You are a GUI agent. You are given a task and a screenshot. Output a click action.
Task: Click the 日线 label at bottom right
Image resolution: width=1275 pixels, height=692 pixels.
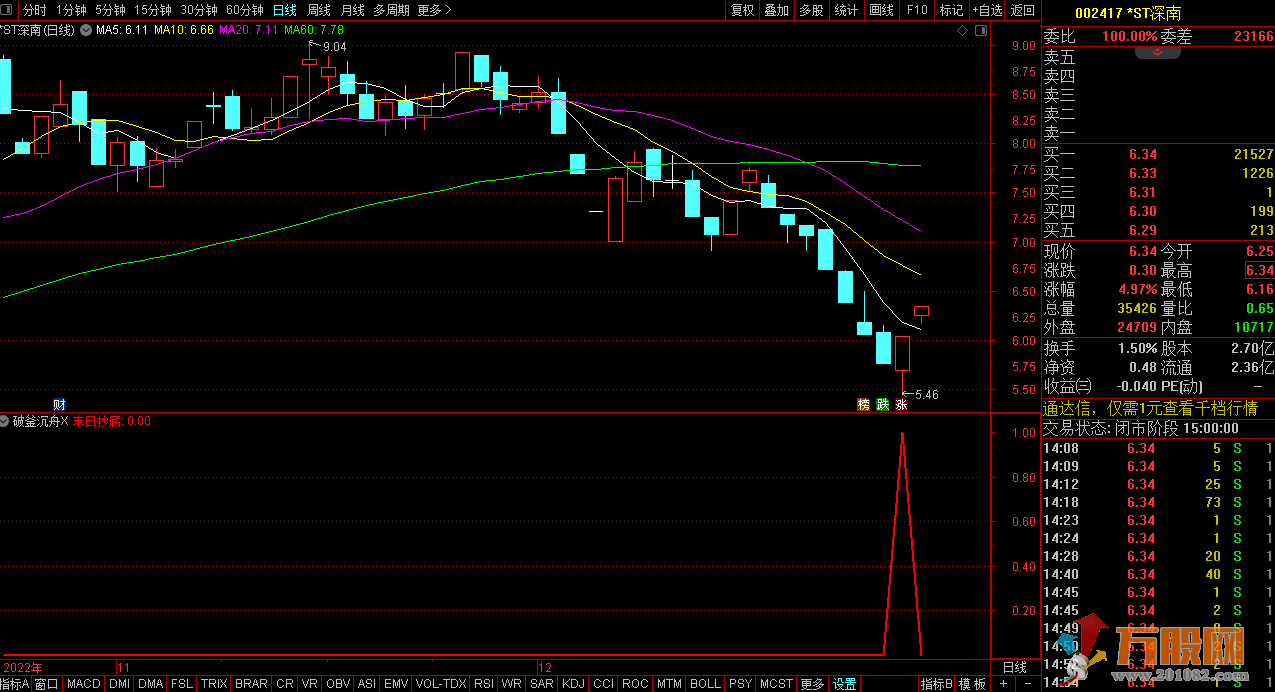pos(1014,667)
